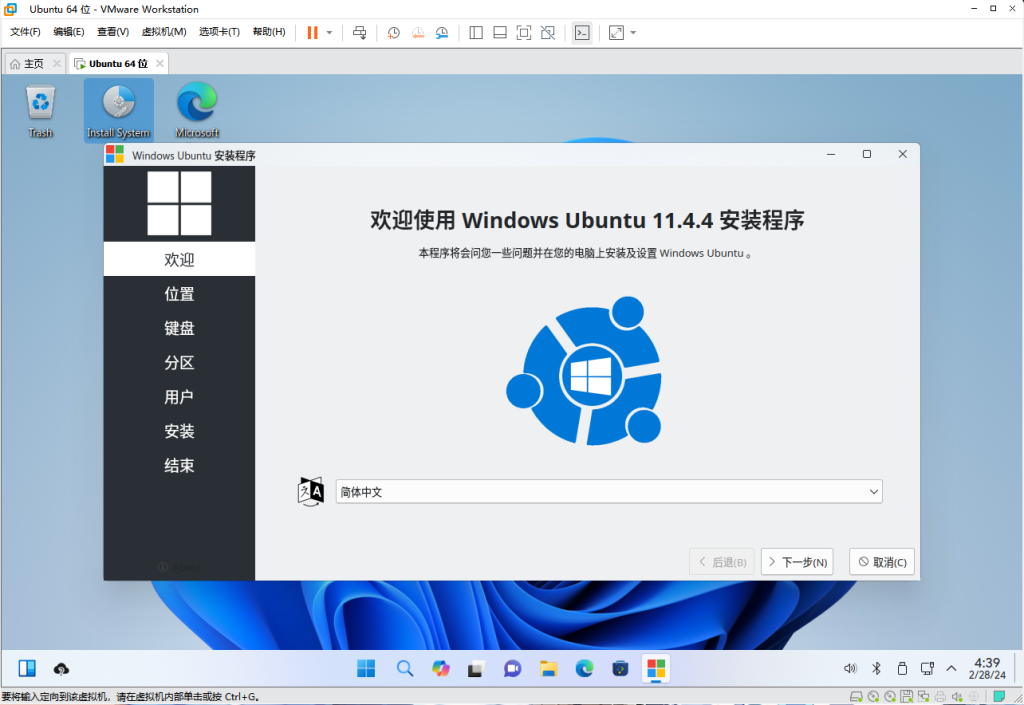Open the snapshot manager toolbar icon
The height and width of the screenshot is (705, 1024).
pyautogui.click(x=442, y=33)
